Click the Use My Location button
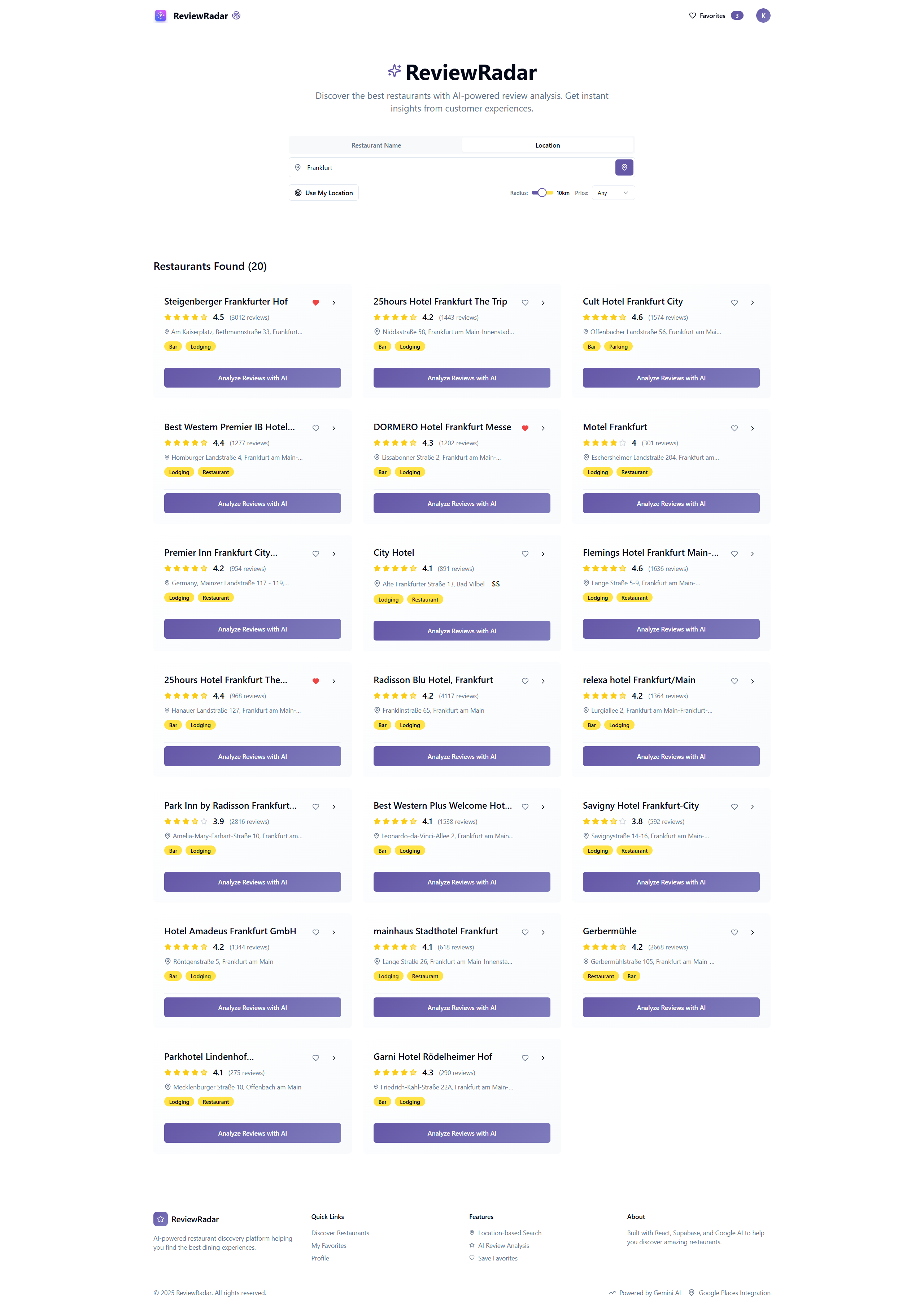The width and height of the screenshot is (924, 1311). (x=323, y=193)
